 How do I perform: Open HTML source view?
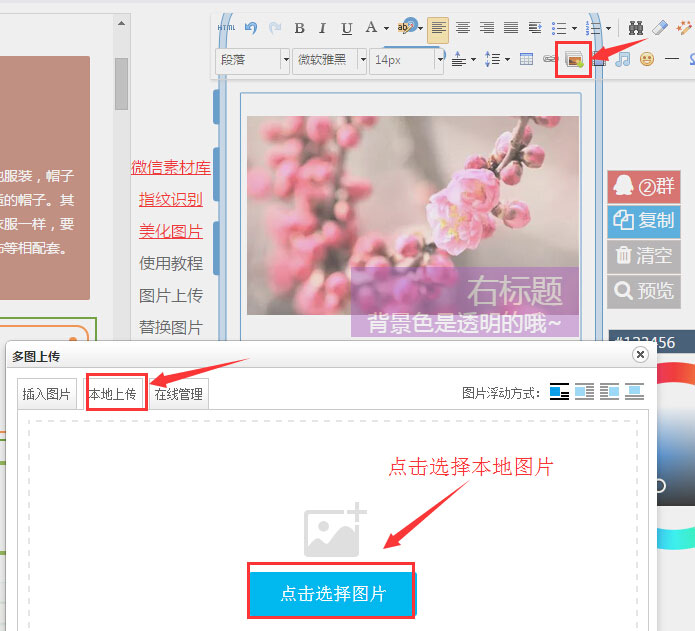click(226, 27)
